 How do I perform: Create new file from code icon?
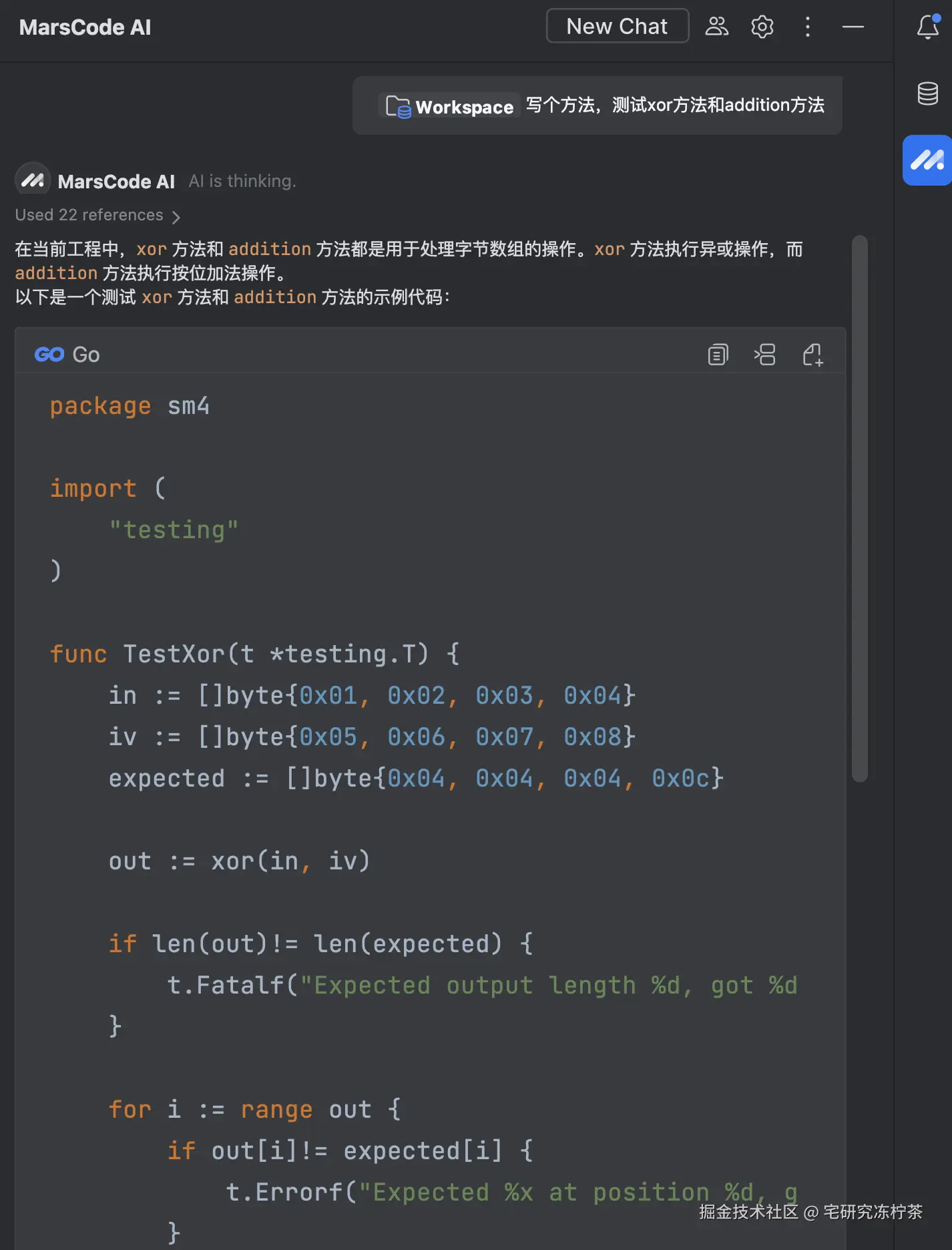click(812, 354)
